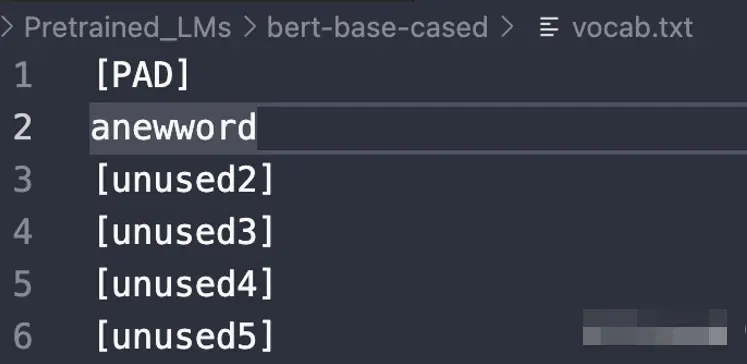This screenshot has height=364, width=747.
Task: Select line number 5 in the gutter
Action: coord(23,284)
